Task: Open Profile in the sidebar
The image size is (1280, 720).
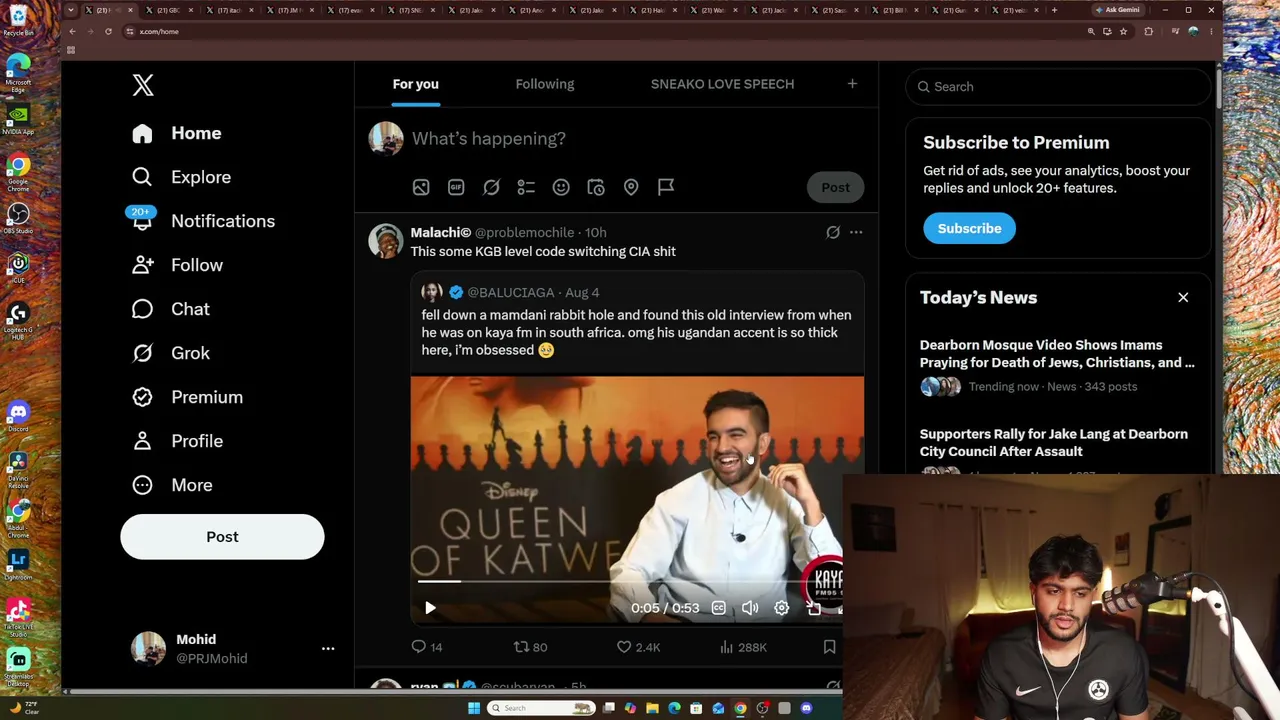Action: tap(177, 441)
